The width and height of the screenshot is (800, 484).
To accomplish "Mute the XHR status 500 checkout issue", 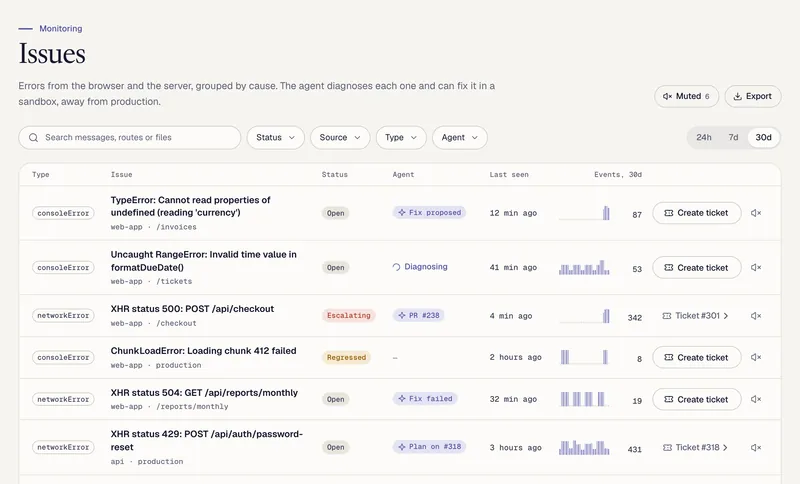I will point(756,316).
